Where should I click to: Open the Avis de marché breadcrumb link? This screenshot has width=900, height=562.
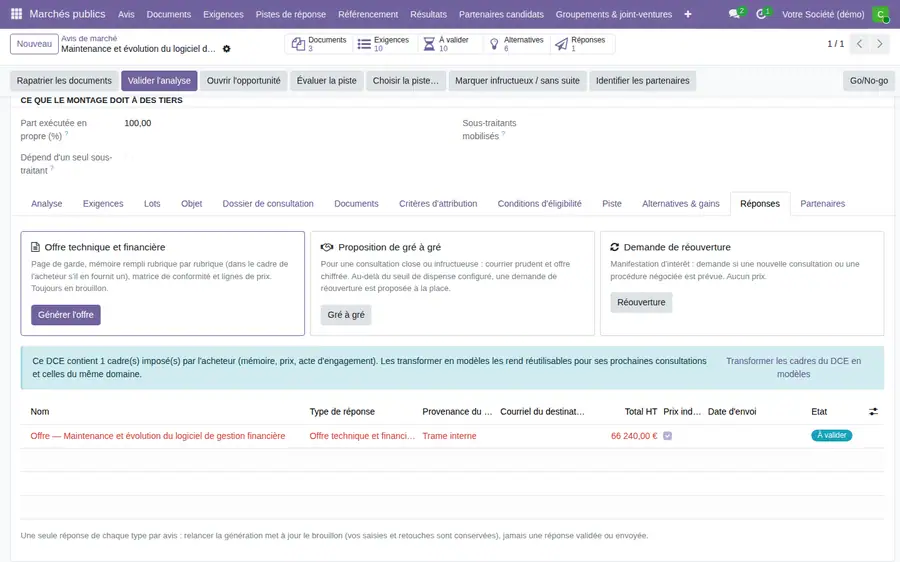[x=89, y=38]
